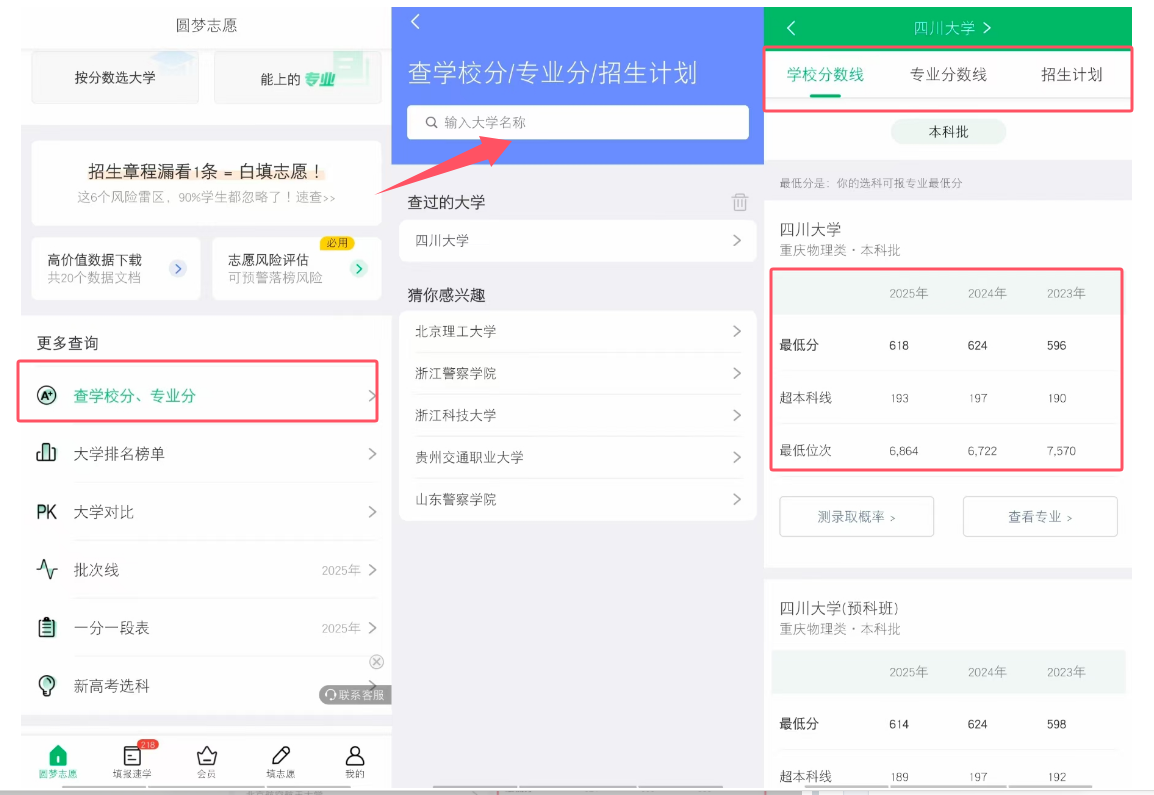Go to 我的 profile icon
Viewport: 1154px width, 795px height.
[355, 758]
